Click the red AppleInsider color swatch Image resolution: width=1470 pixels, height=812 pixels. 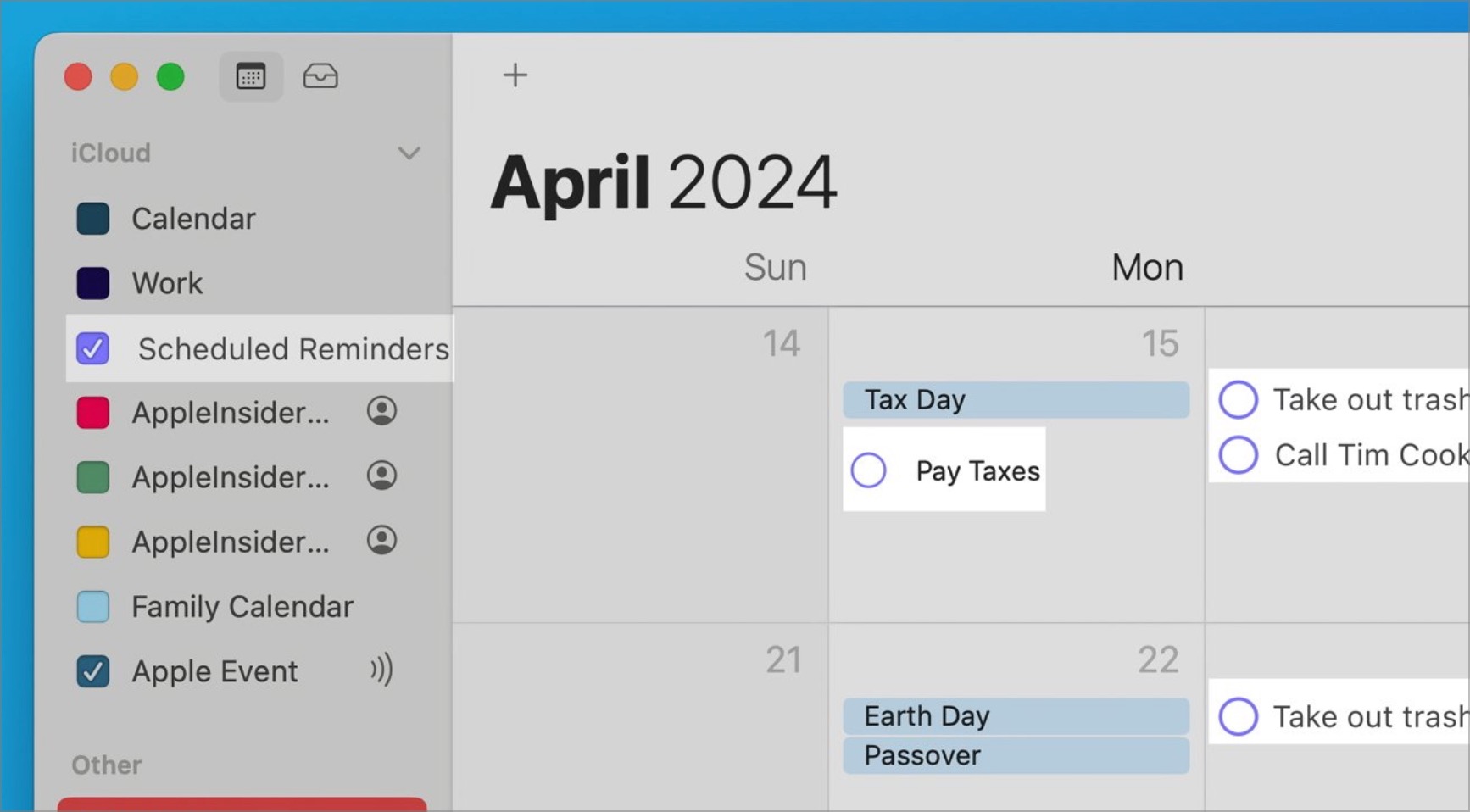click(x=92, y=413)
